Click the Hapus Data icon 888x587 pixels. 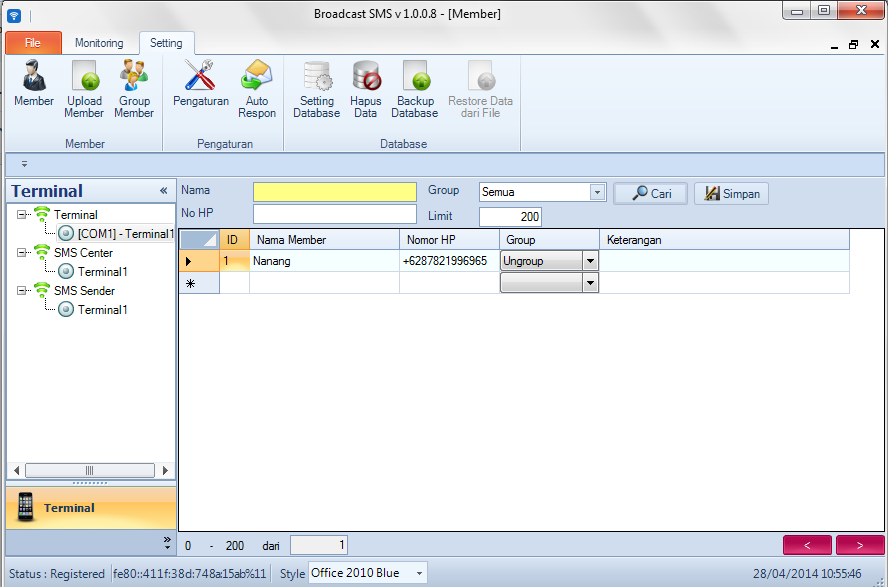tap(365, 89)
